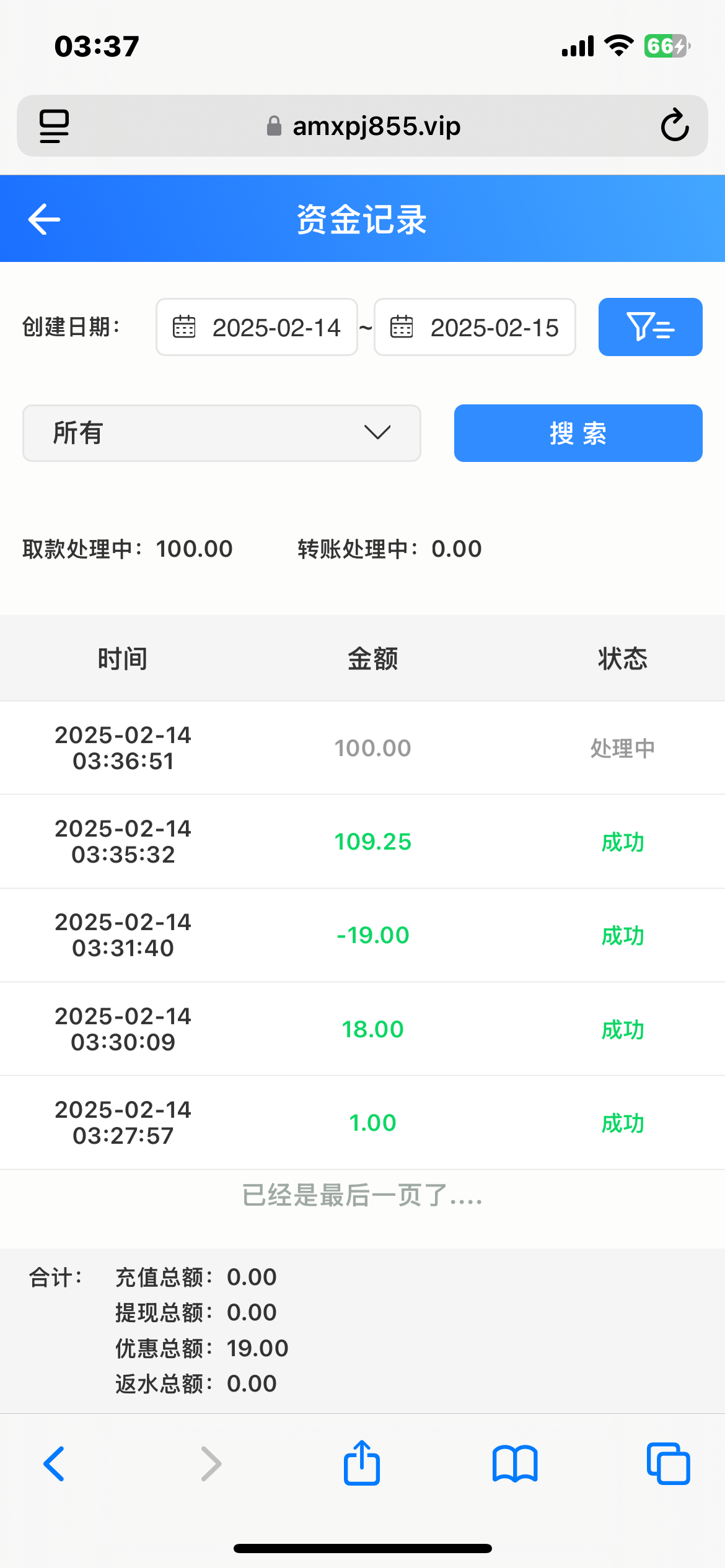Expand the 所有 type dropdown

point(222,433)
